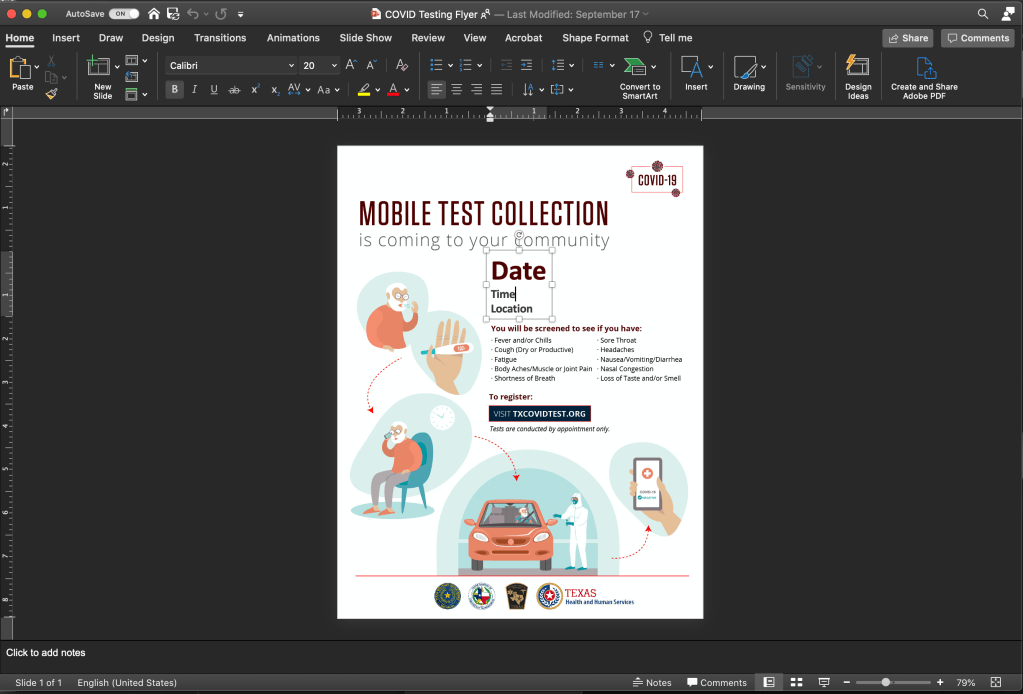Screen dimensions: 1023x694
Task: Click the Share button
Action: [x=907, y=38]
